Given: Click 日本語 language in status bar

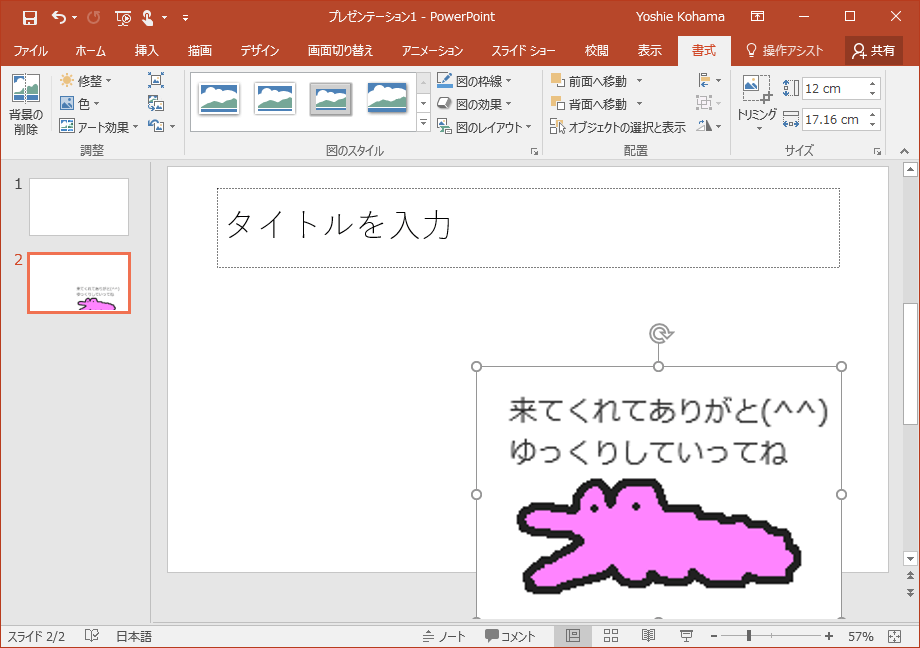Looking at the screenshot, I should coord(134,636).
